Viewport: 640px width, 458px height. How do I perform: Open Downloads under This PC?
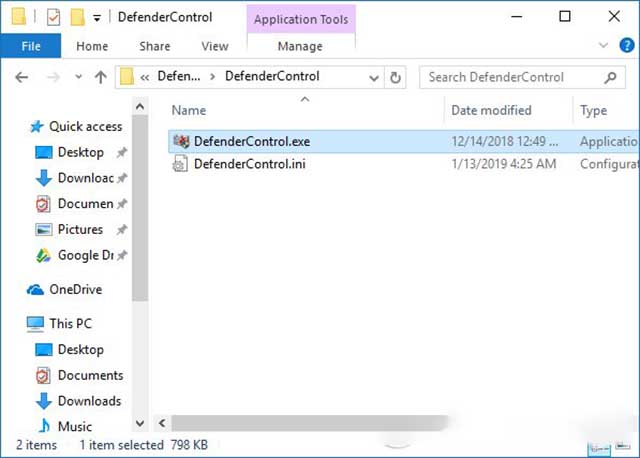click(89, 401)
